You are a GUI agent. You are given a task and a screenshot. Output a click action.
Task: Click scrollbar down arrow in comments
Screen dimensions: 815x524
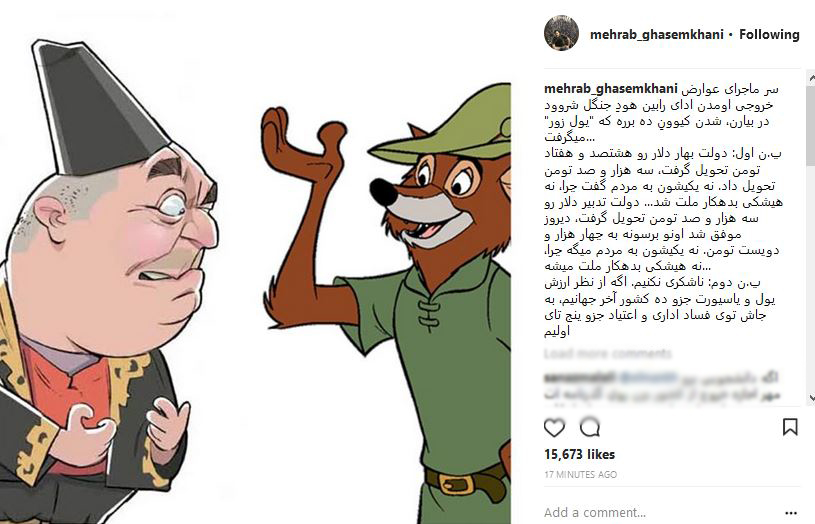pos(811,398)
